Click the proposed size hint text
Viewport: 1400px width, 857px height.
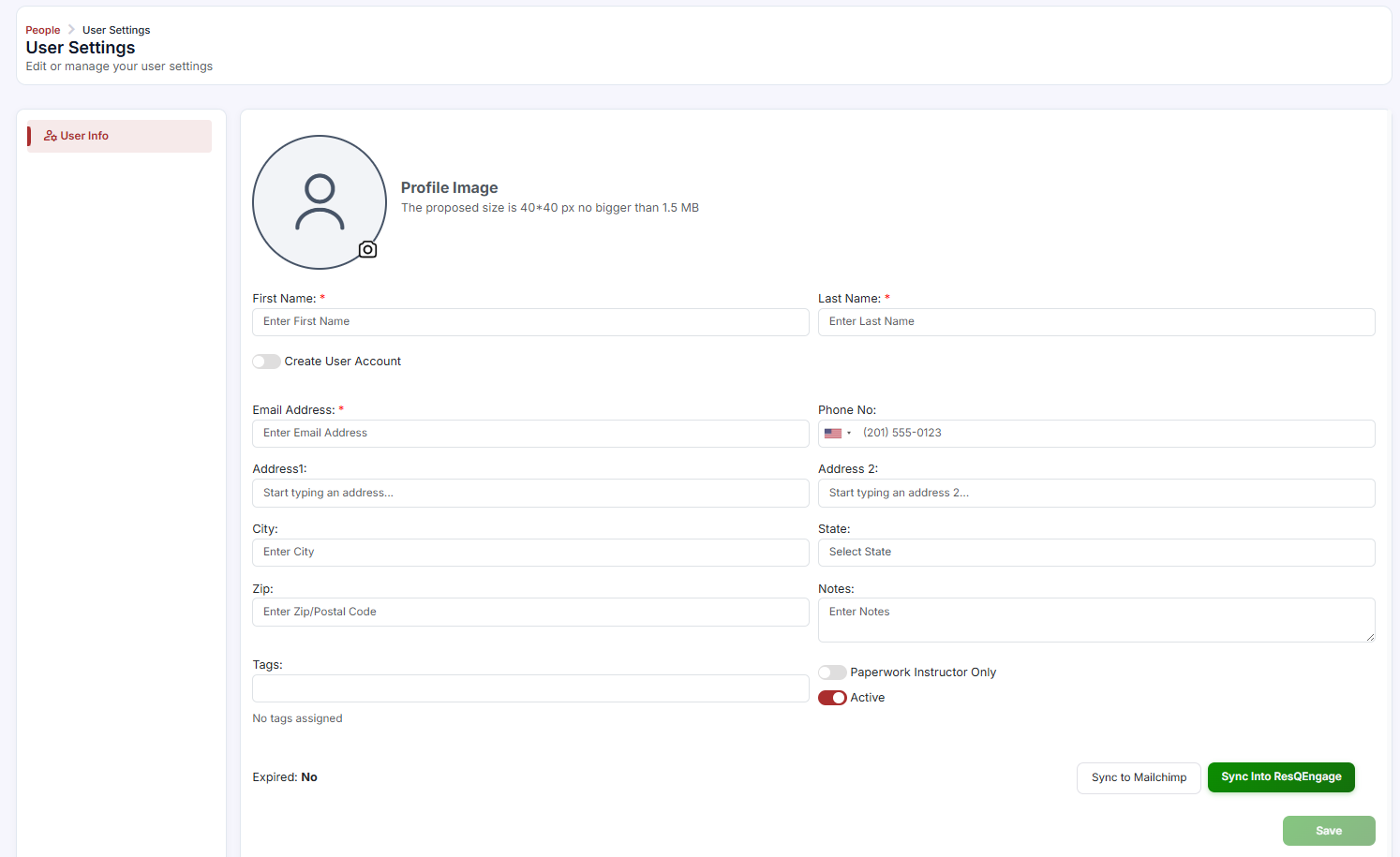click(x=550, y=208)
